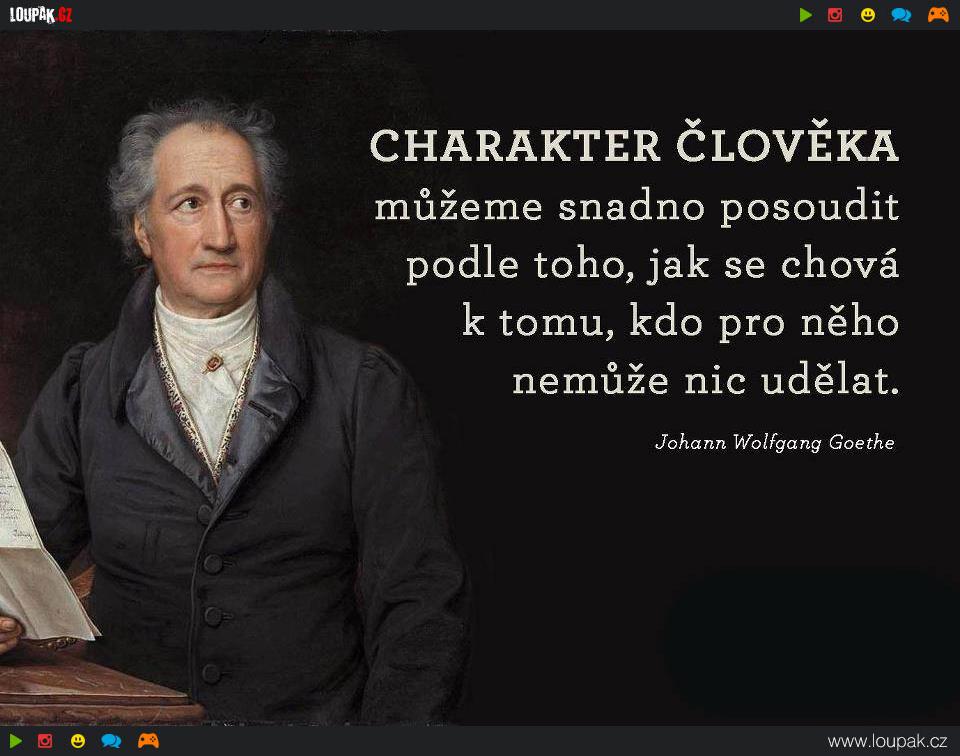Select the yellow smiley icon in top bar
Viewport: 960px width, 756px height.
pyautogui.click(x=868, y=15)
